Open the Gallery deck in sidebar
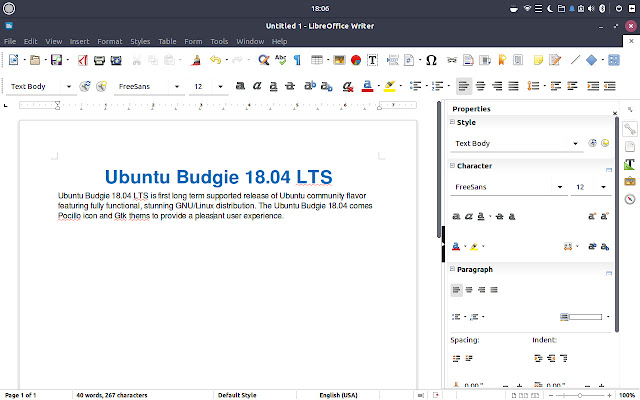The width and height of the screenshot is (640, 400). pyautogui.click(x=630, y=181)
